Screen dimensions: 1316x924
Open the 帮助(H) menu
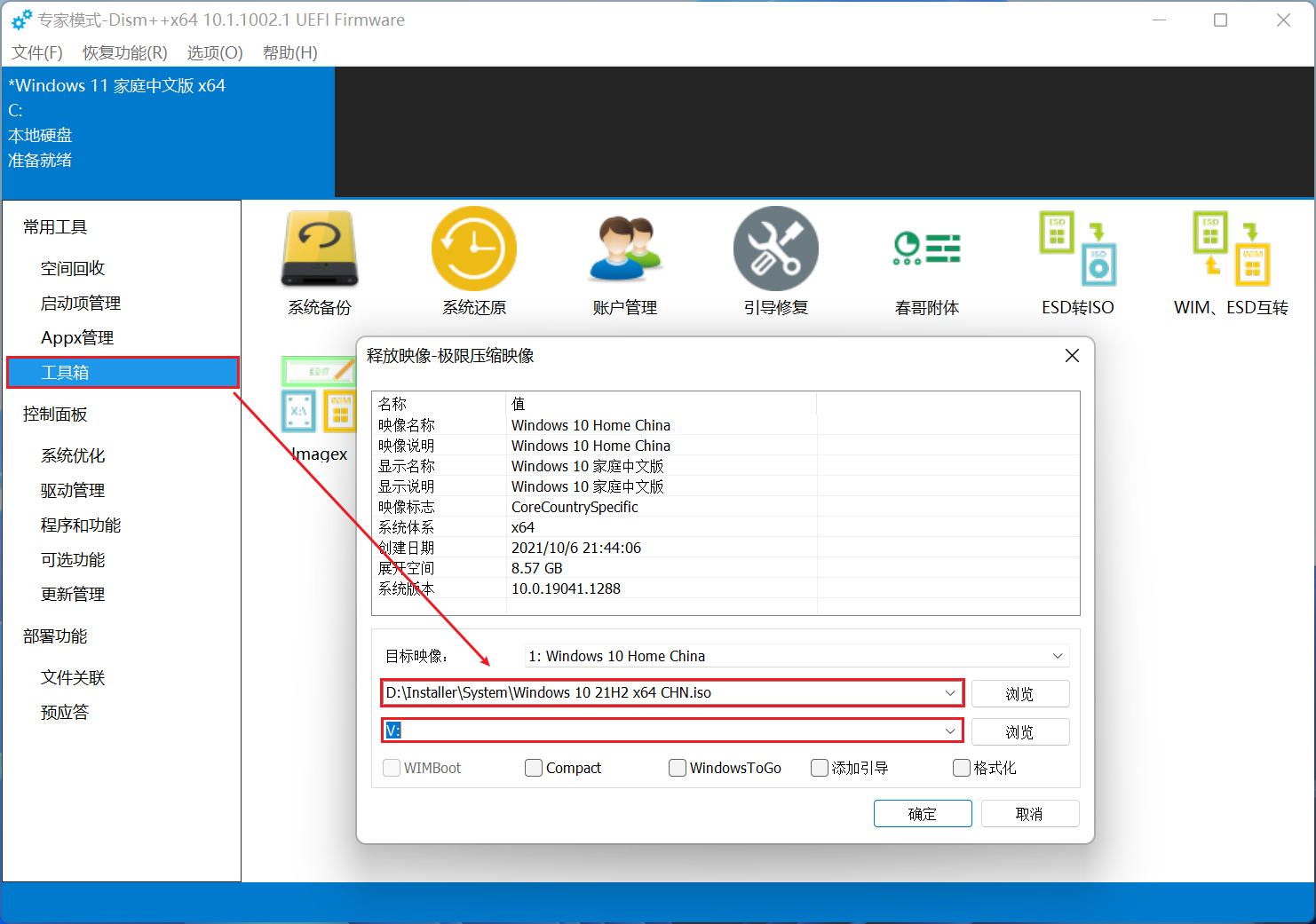290,53
